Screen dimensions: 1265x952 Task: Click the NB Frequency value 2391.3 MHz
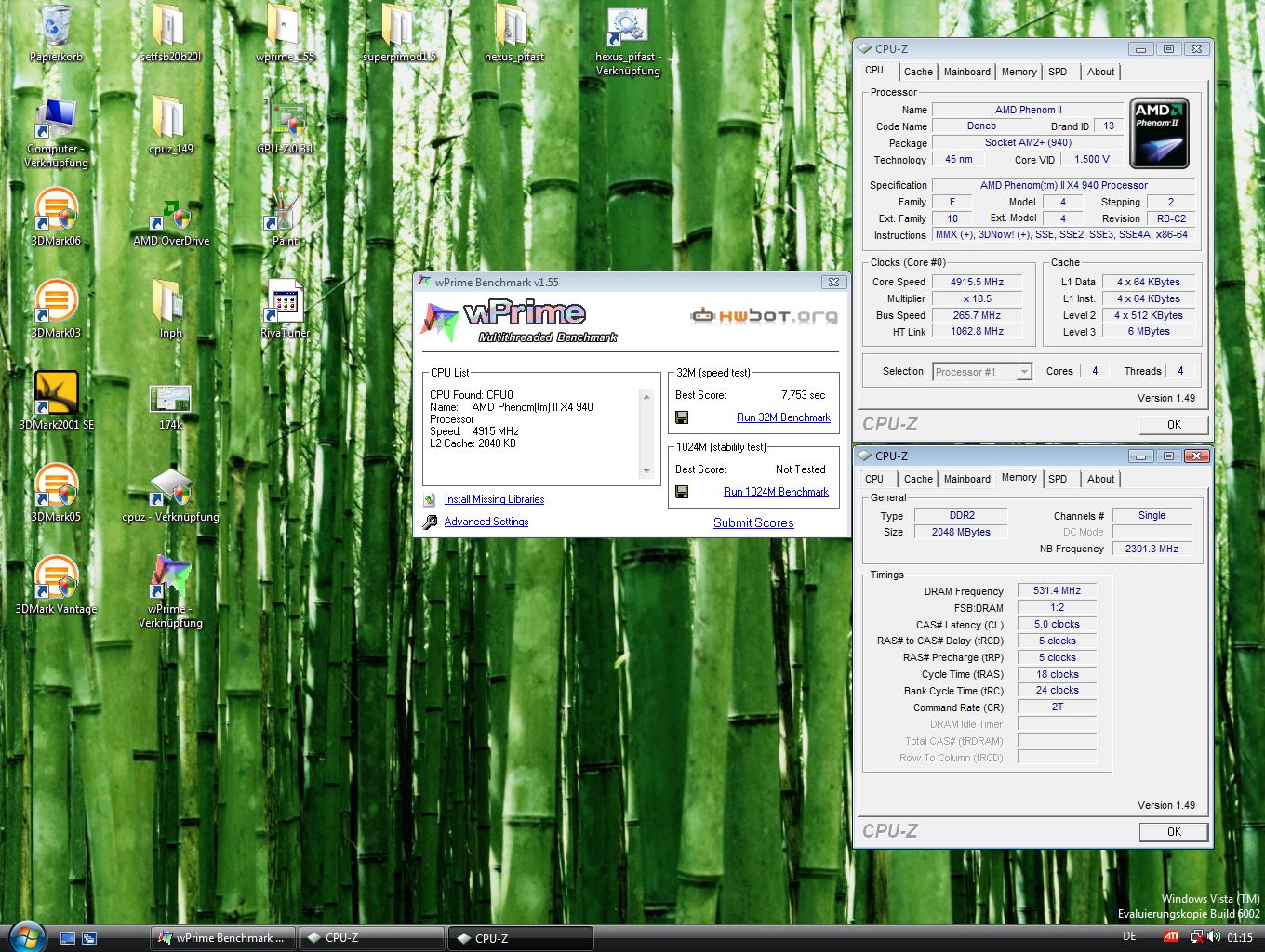point(1152,549)
